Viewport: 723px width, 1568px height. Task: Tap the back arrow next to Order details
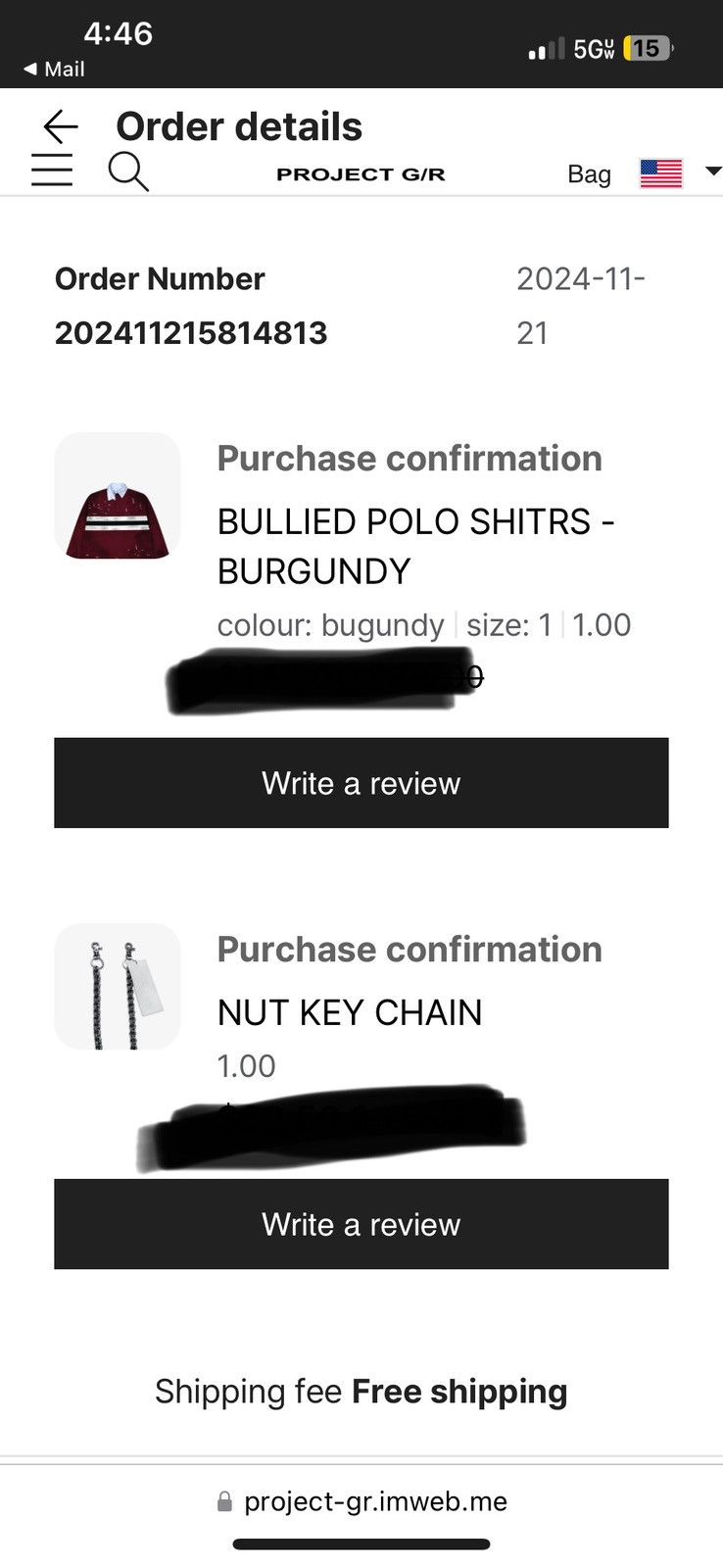click(61, 126)
